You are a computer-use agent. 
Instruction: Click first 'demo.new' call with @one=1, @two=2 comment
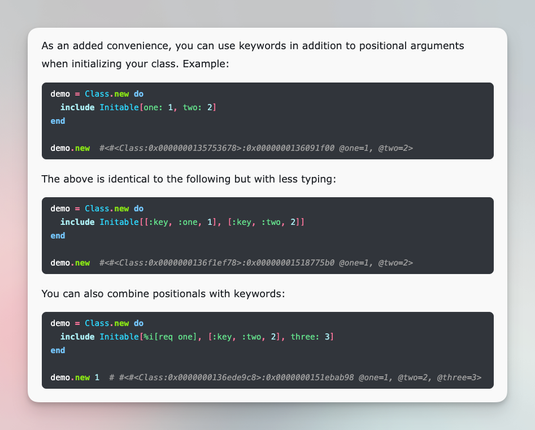tap(70, 148)
